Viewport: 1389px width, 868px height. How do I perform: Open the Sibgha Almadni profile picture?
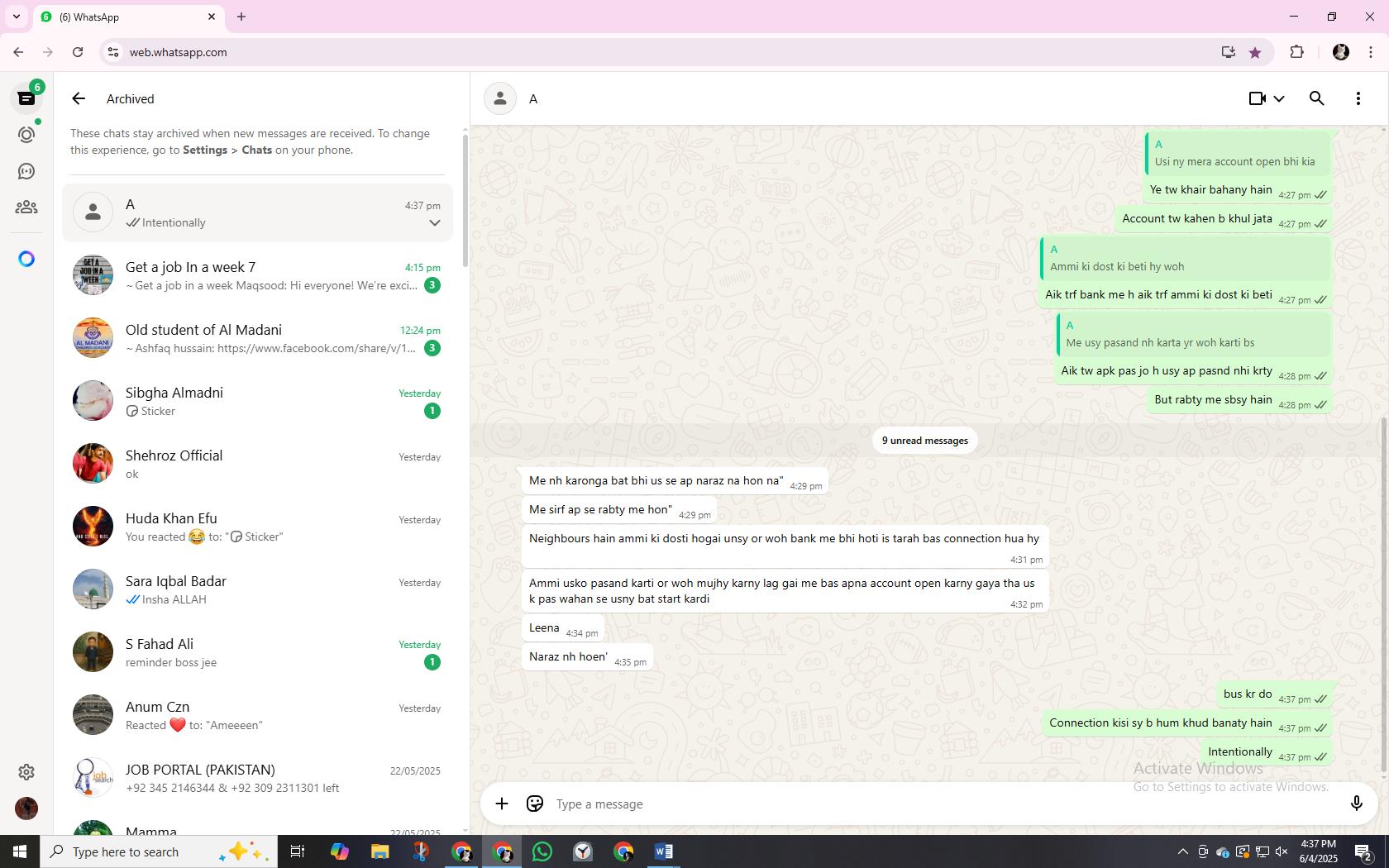[x=93, y=401]
